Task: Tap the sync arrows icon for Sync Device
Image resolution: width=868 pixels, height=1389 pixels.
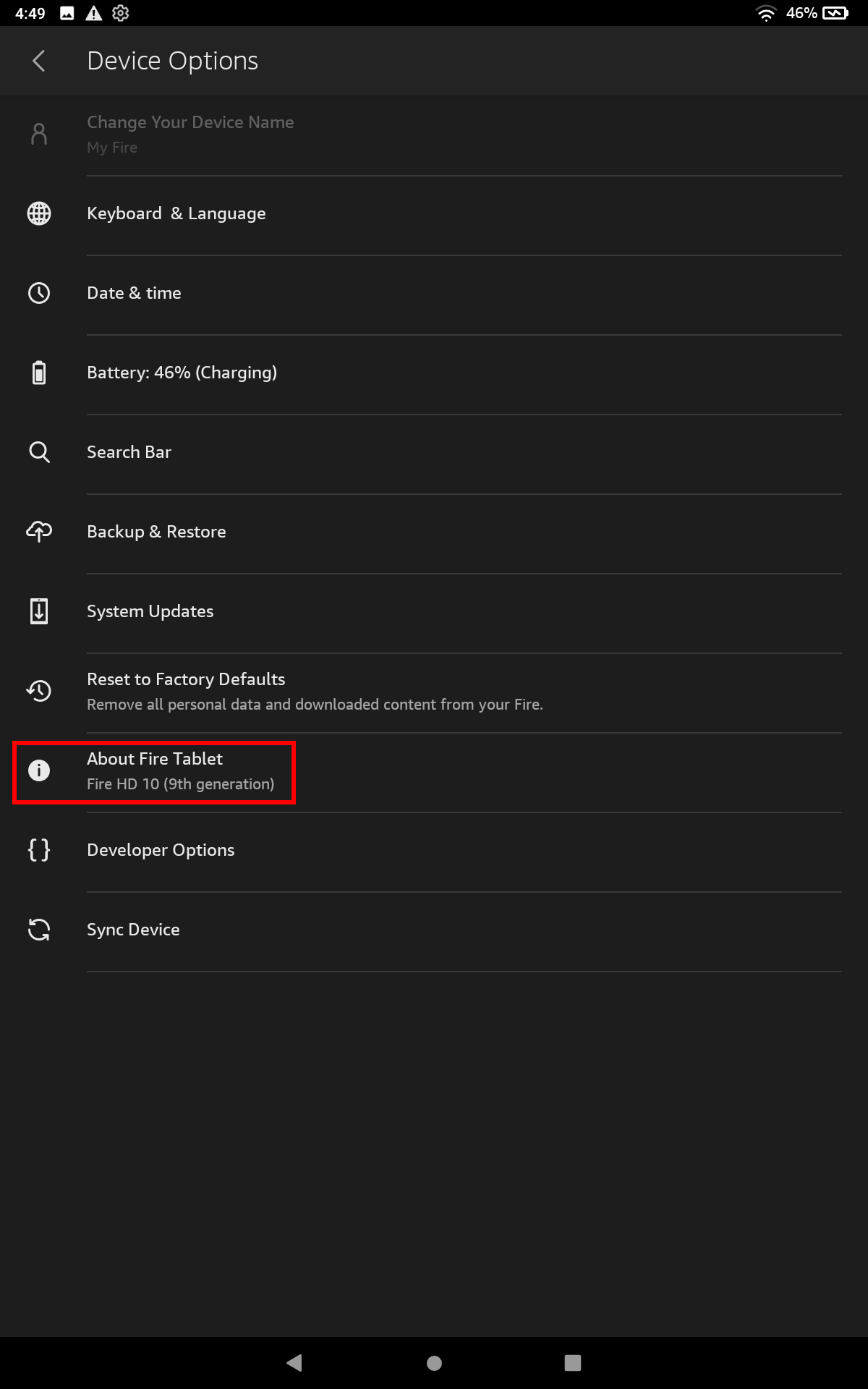Action: (x=39, y=930)
